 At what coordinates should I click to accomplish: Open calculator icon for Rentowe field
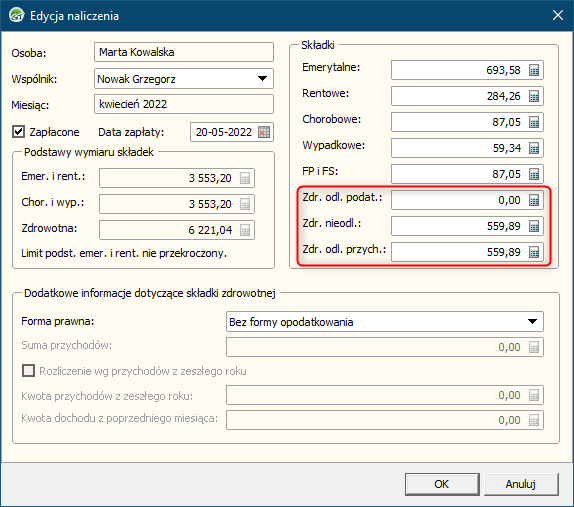coord(534,96)
